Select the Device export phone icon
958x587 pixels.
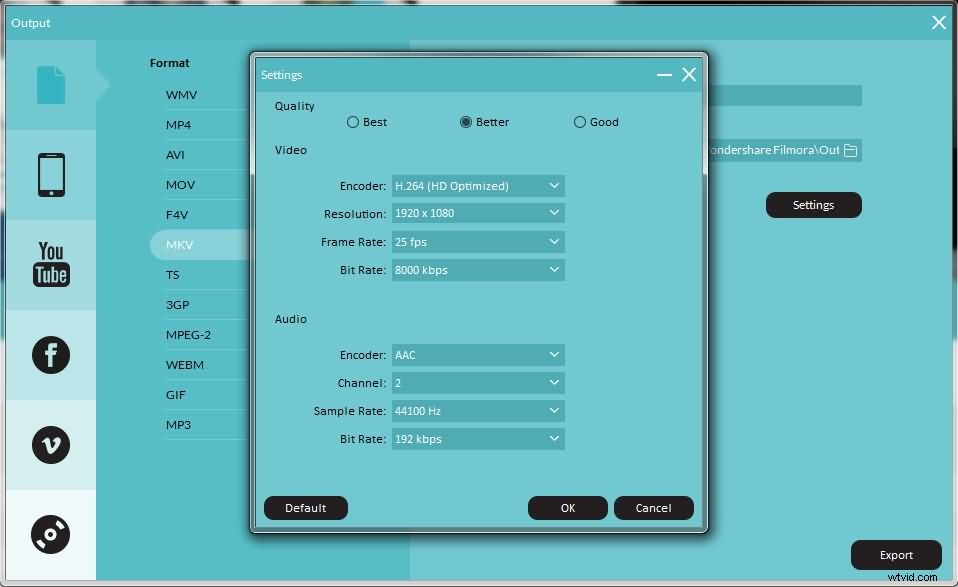click(50, 175)
